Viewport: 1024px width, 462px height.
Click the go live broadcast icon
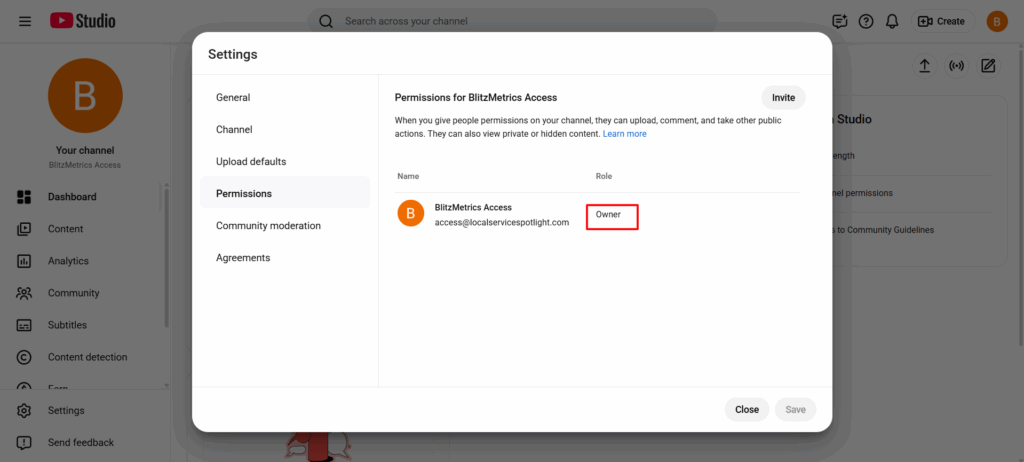[956, 66]
